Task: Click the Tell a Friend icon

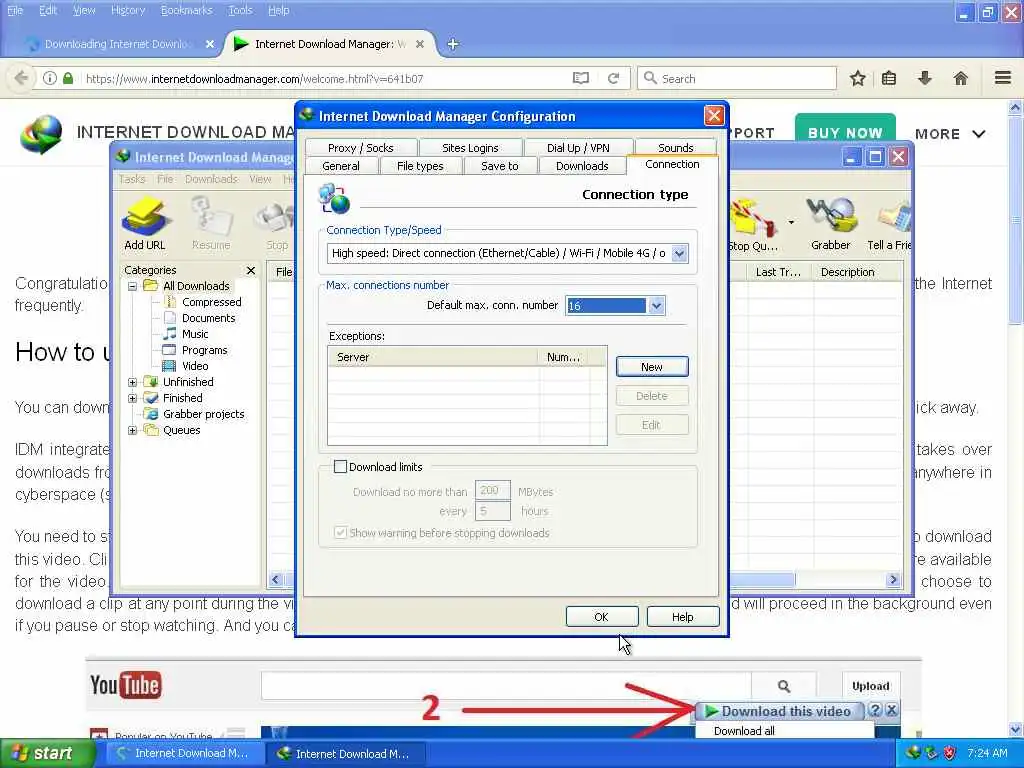Action: (x=893, y=217)
